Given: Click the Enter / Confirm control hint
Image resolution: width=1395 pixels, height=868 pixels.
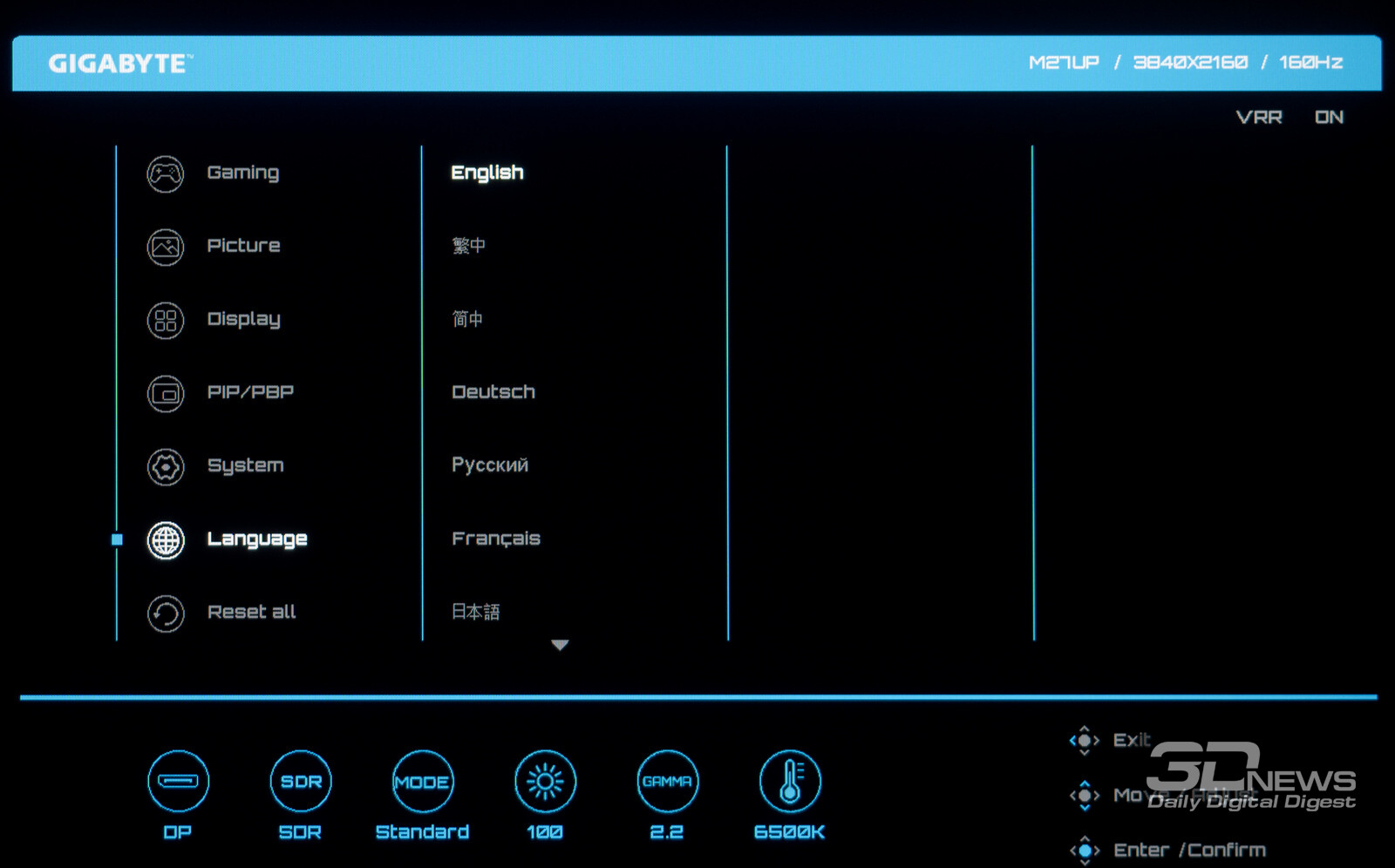Looking at the screenshot, I should coord(1188,850).
